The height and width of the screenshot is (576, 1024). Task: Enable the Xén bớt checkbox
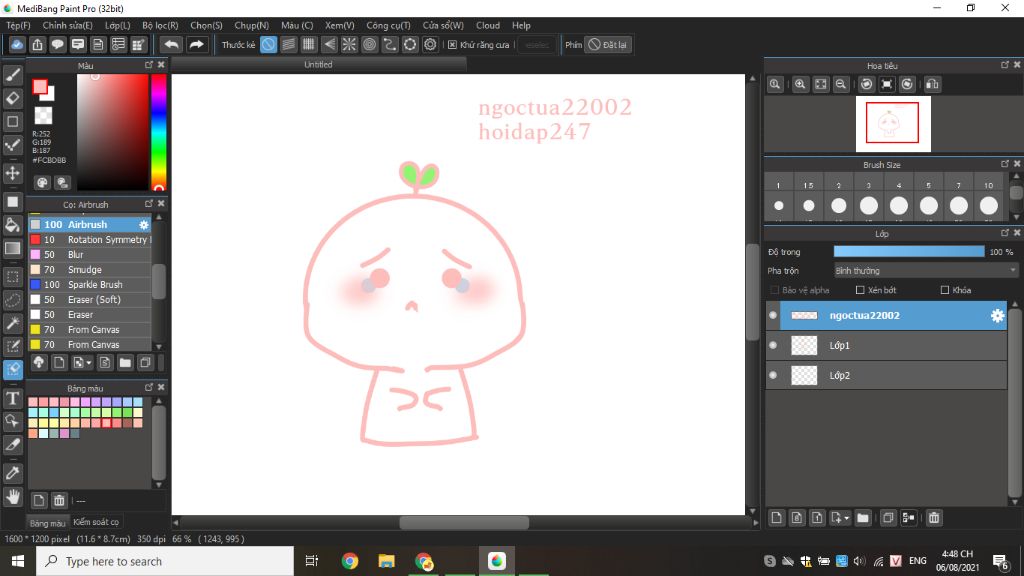(x=860, y=290)
